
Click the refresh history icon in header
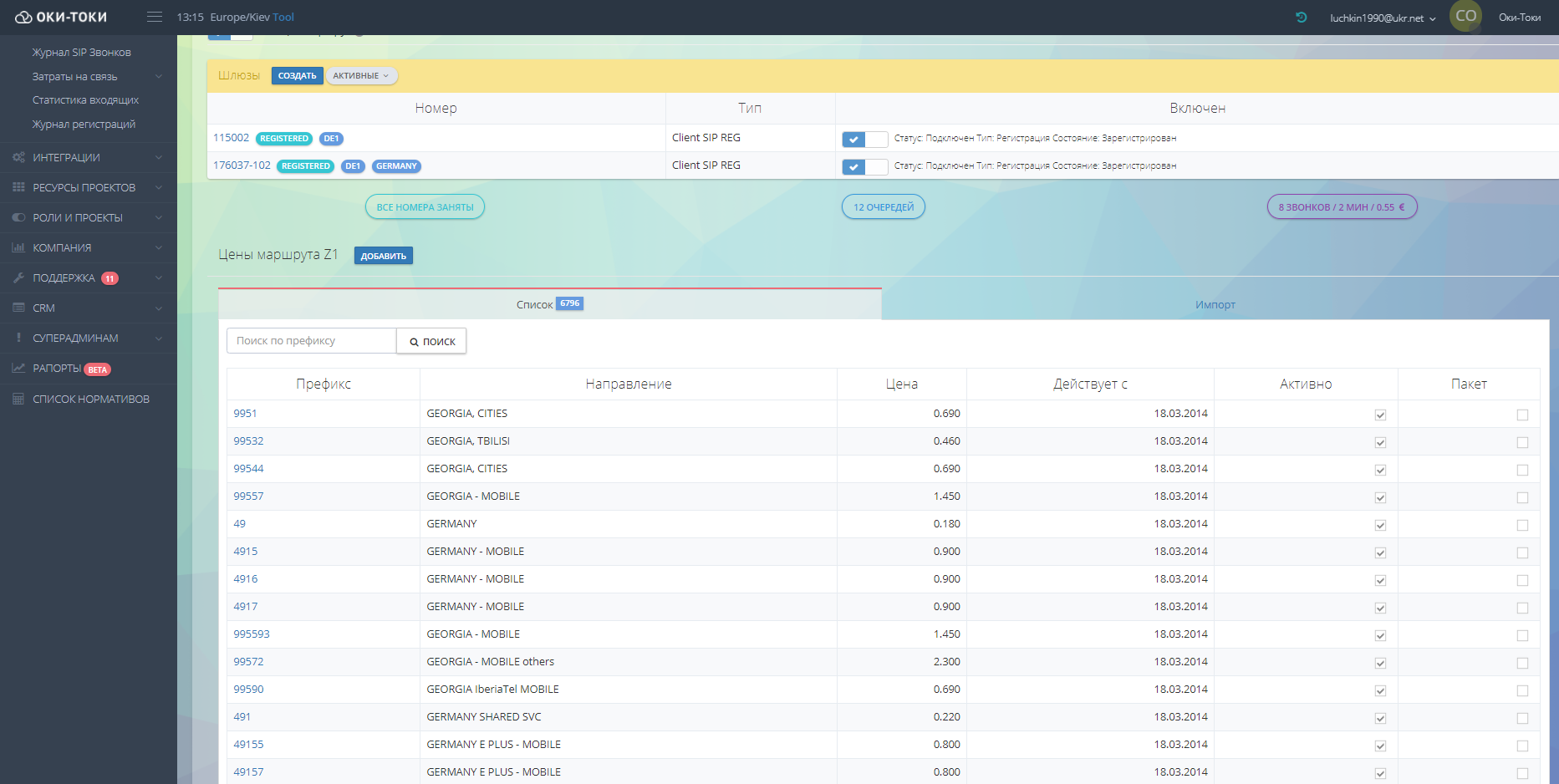1301,17
